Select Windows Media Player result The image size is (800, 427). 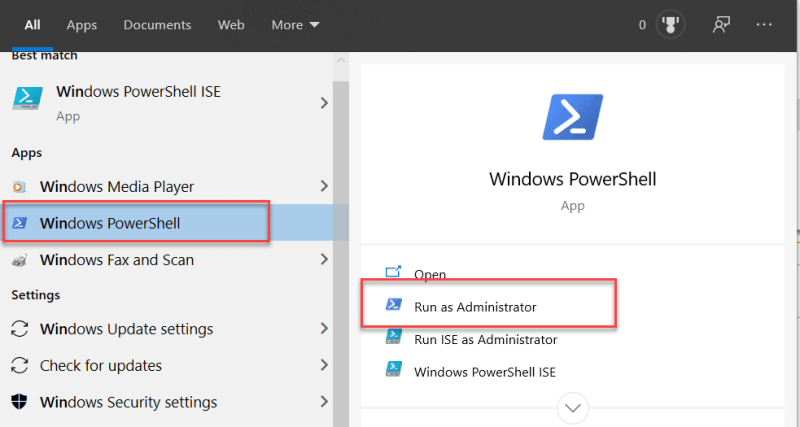click(167, 186)
